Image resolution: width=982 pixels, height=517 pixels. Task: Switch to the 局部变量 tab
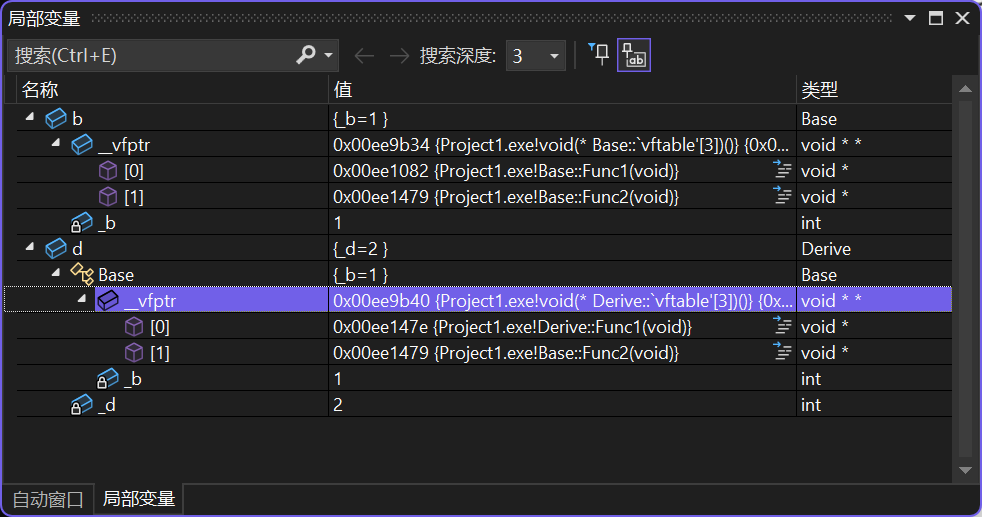point(139,499)
